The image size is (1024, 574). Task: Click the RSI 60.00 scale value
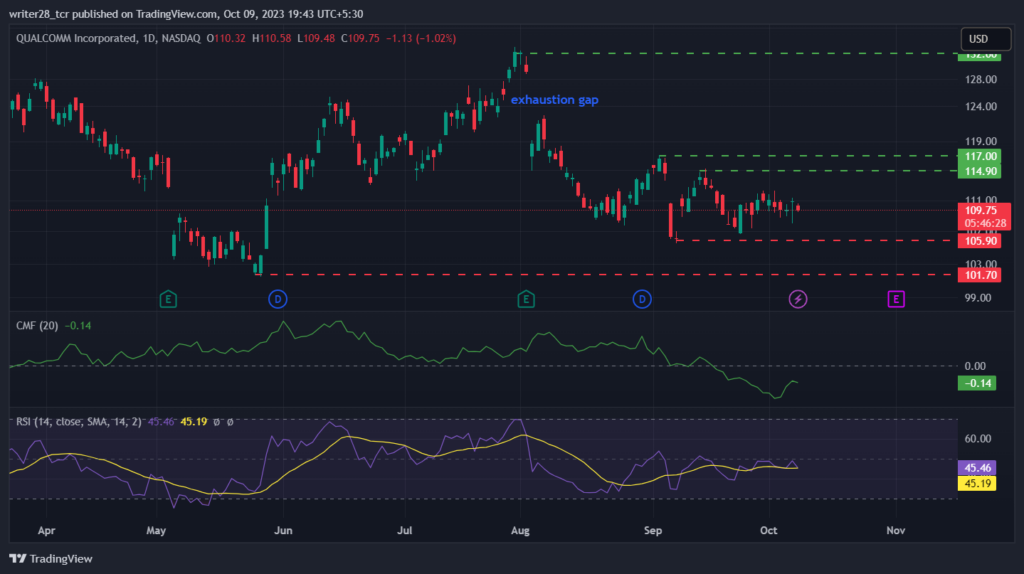pos(978,439)
